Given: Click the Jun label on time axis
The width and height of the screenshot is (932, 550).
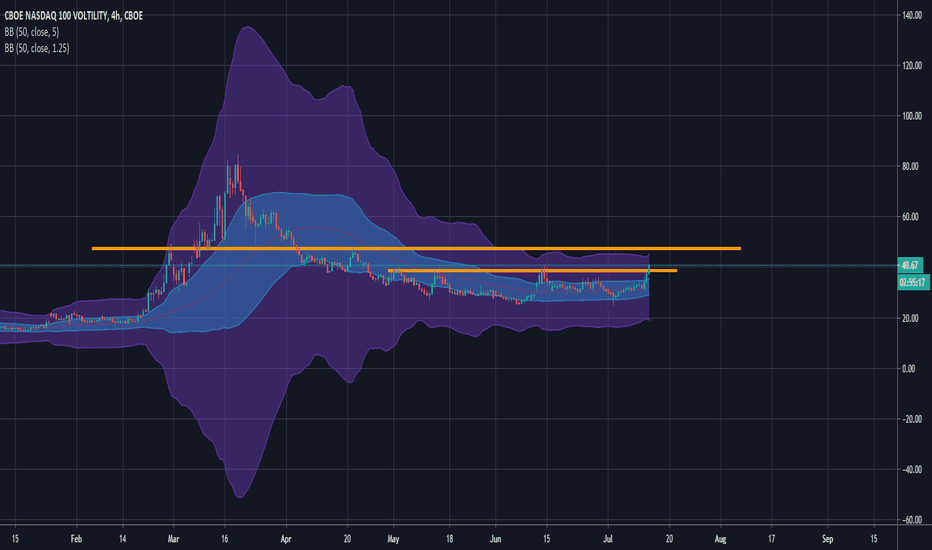Looking at the screenshot, I should coord(495,539).
